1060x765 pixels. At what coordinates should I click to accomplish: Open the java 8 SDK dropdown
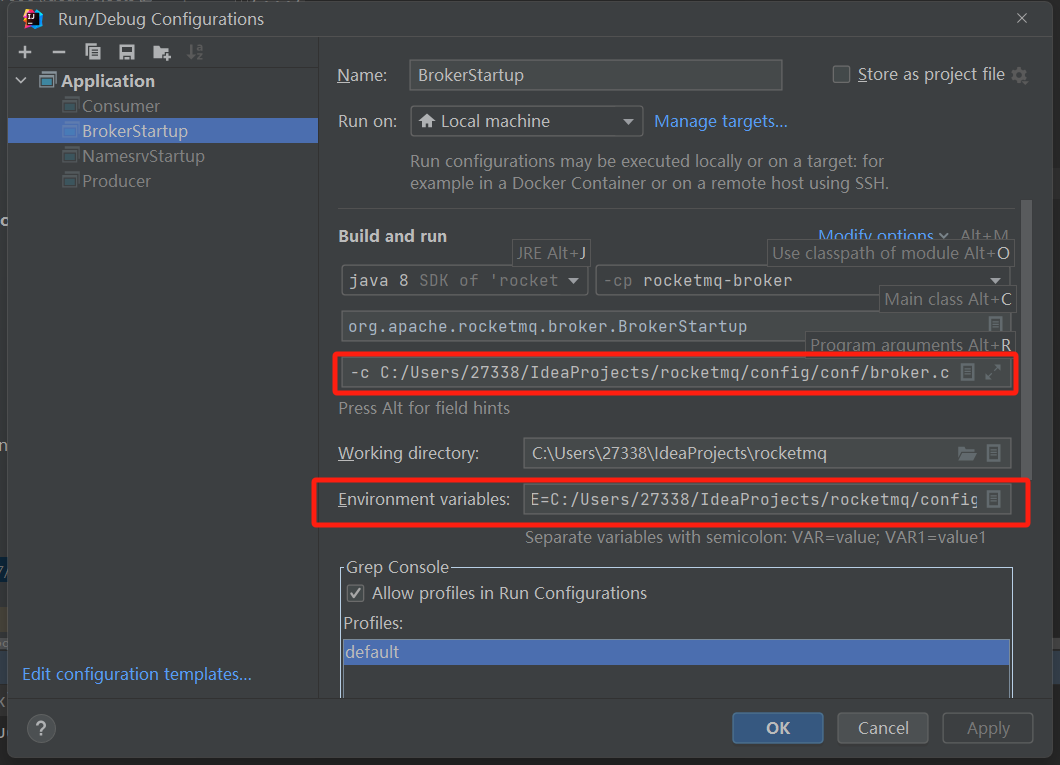(464, 280)
